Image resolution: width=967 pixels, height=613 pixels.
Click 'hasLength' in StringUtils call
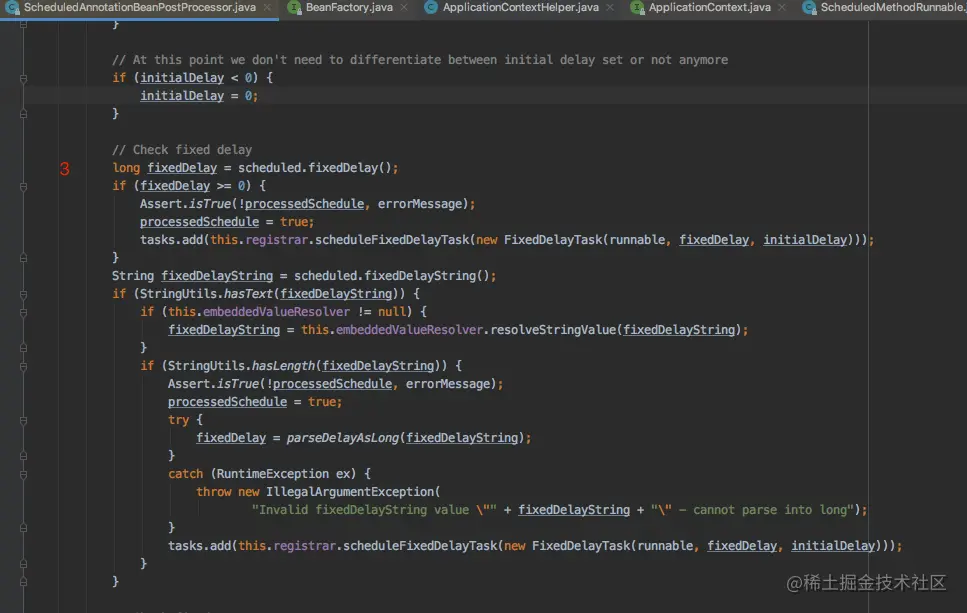click(283, 366)
